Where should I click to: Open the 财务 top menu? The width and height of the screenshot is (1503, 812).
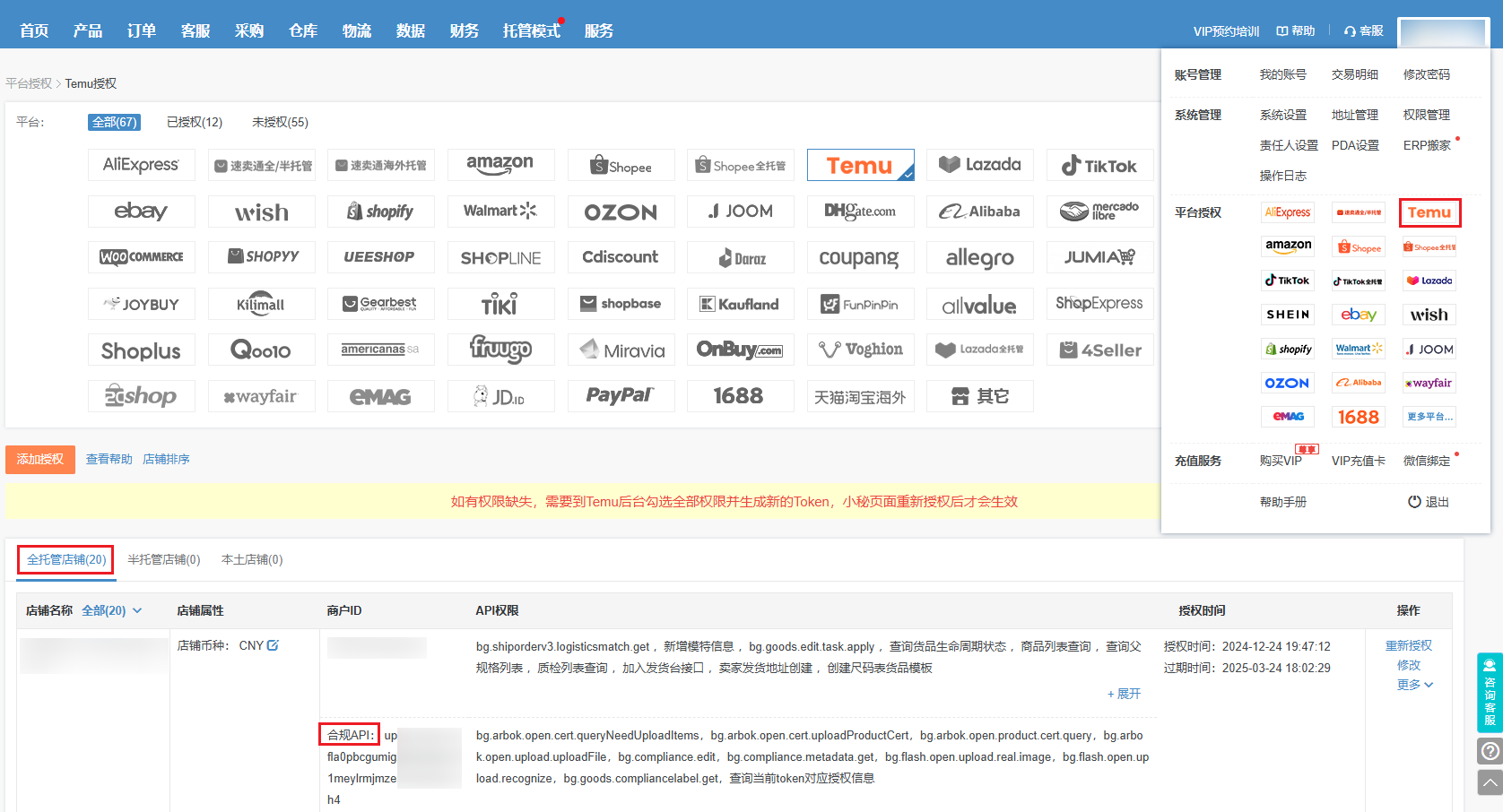pyautogui.click(x=465, y=30)
